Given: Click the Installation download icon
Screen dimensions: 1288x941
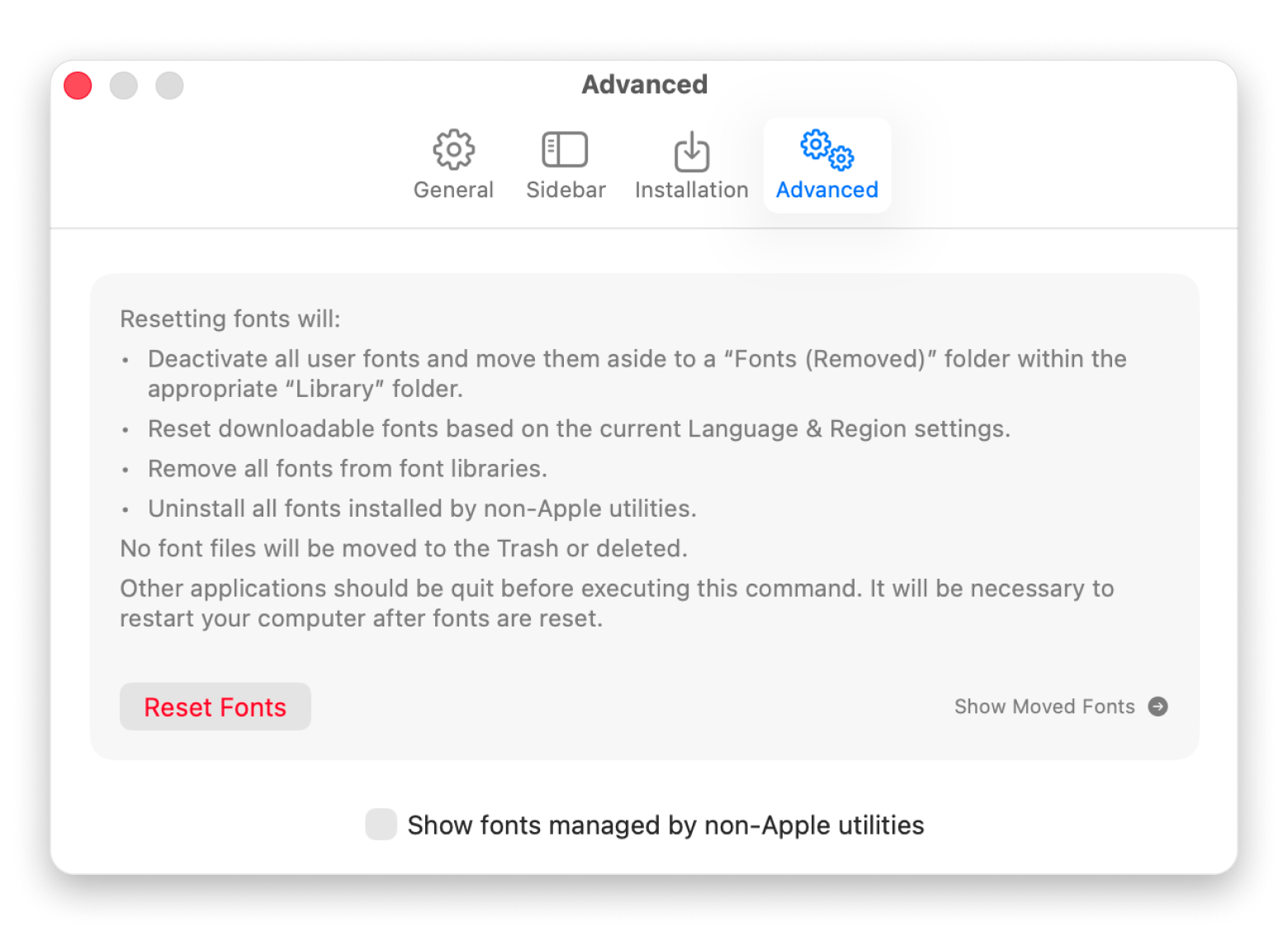Looking at the screenshot, I should (691, 151).
